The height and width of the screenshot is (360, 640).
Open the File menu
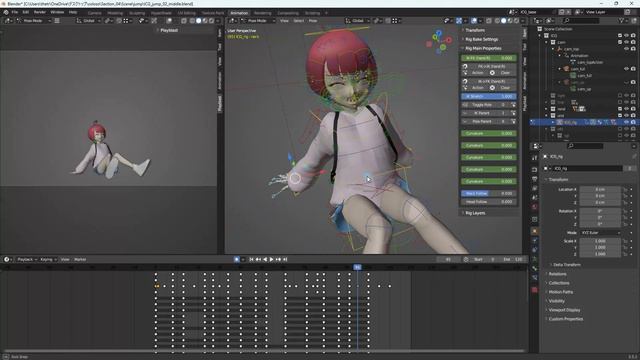(15, 12)
